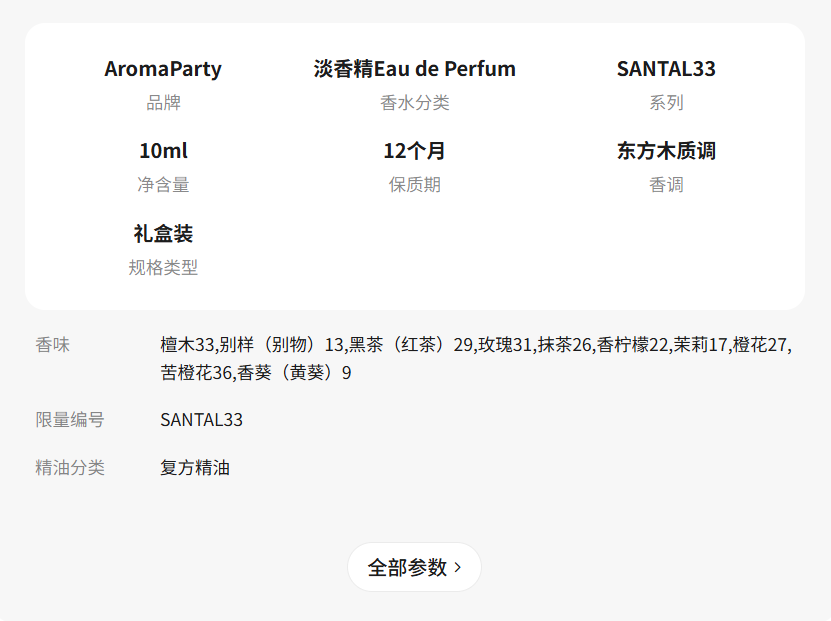Click the SANTAL33 value beside 限量编号
The image size is (831, 621).
[x=201, y=420]
